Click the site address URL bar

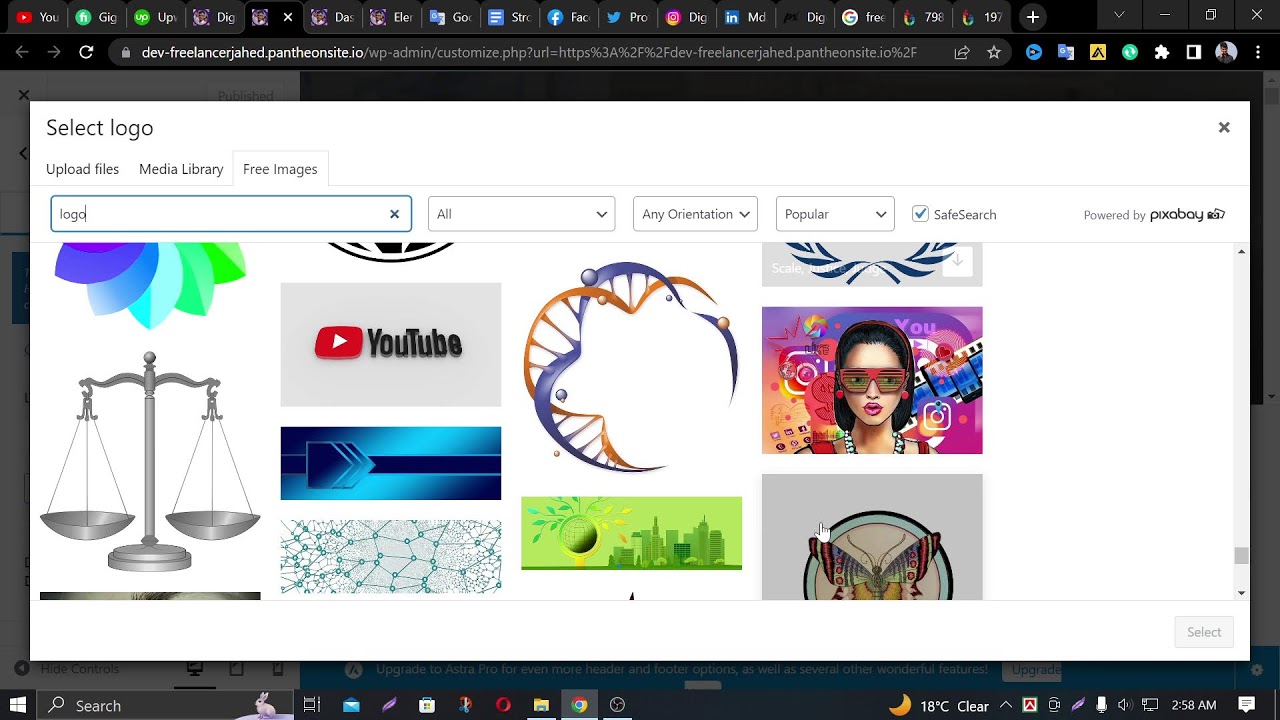click(x=529, y=52)
